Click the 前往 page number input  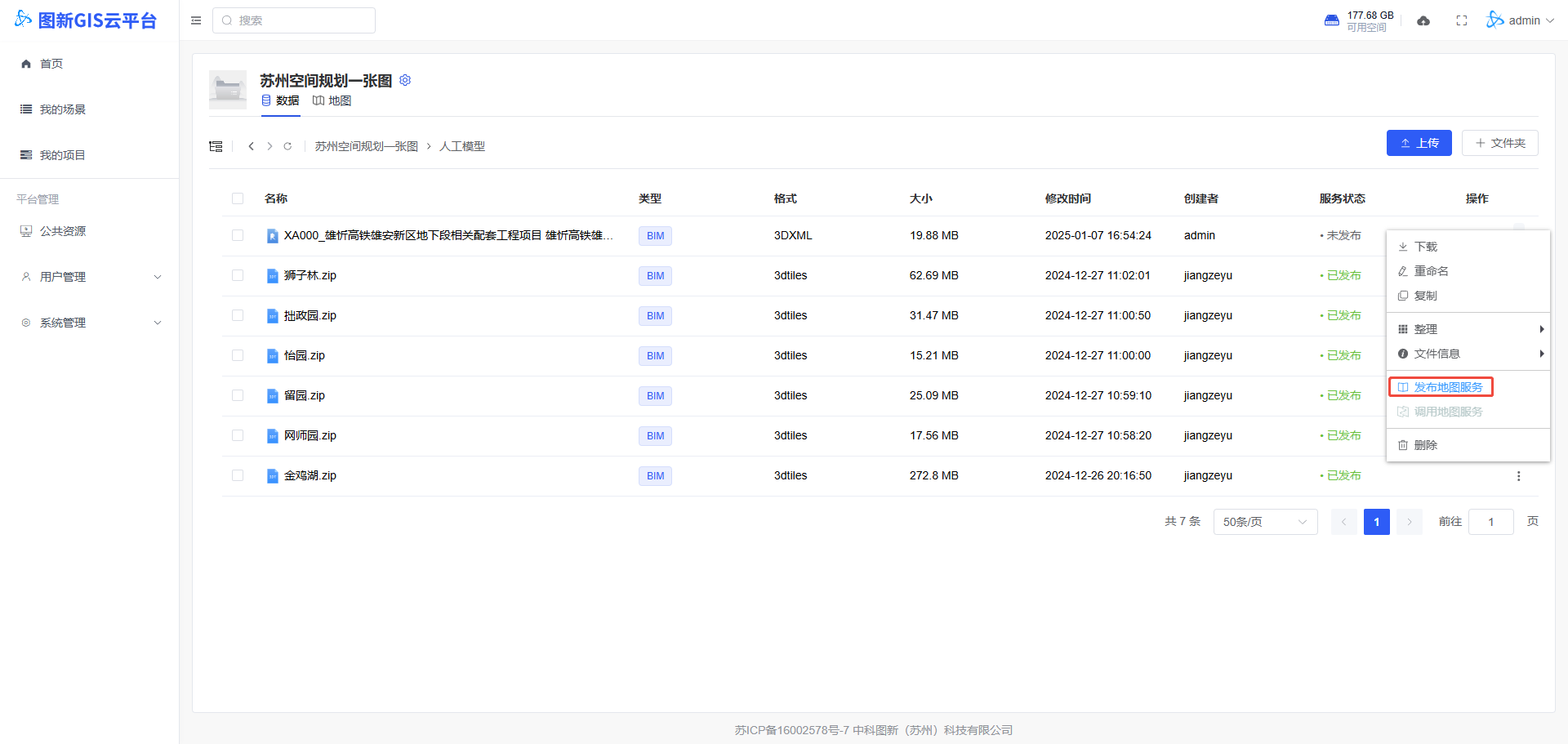[x=1490, y=522]
